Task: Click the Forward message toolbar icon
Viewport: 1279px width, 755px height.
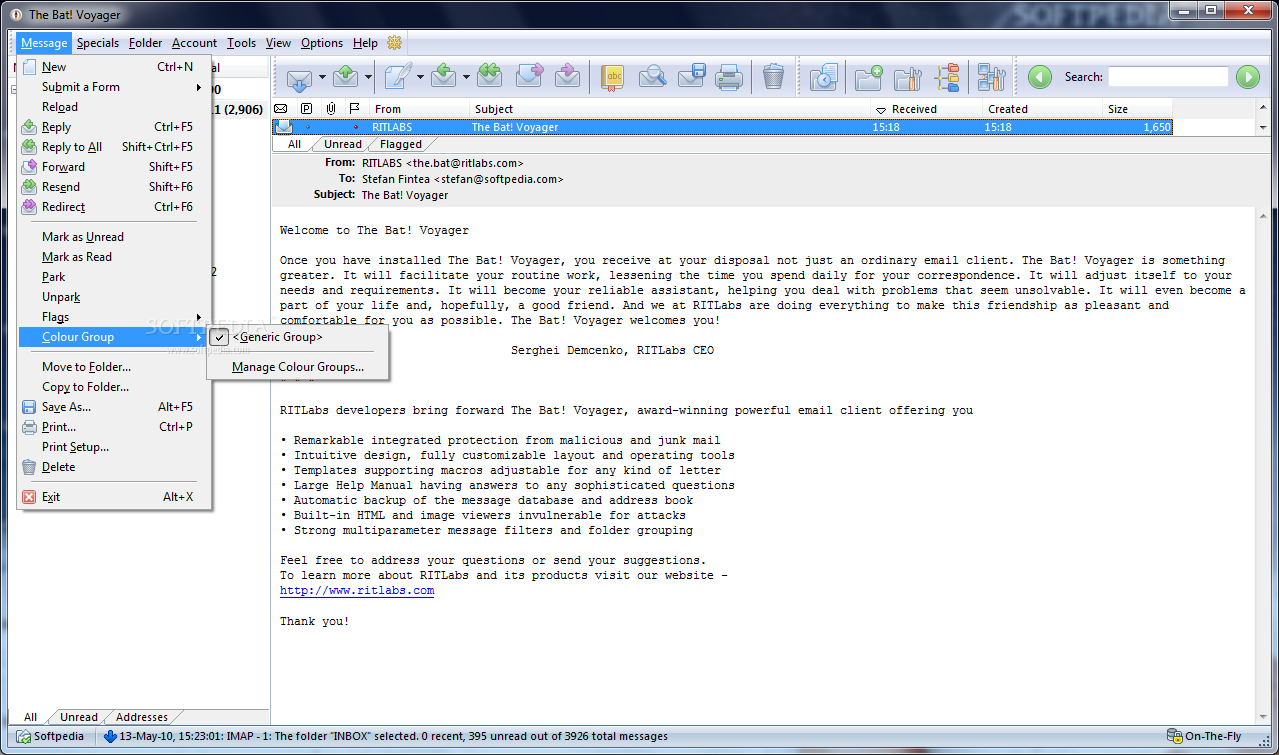Action: click(x=529, y=77)
